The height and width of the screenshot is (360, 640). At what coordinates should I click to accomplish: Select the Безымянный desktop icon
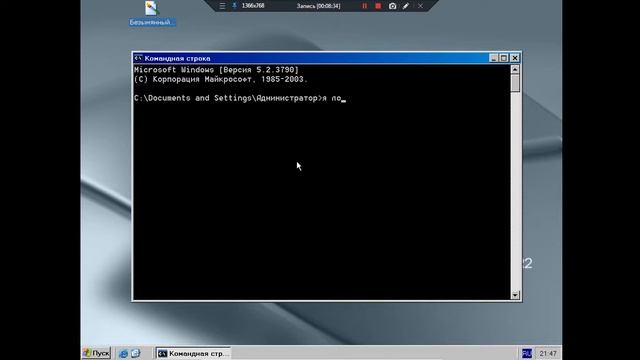tap(152, 14)
